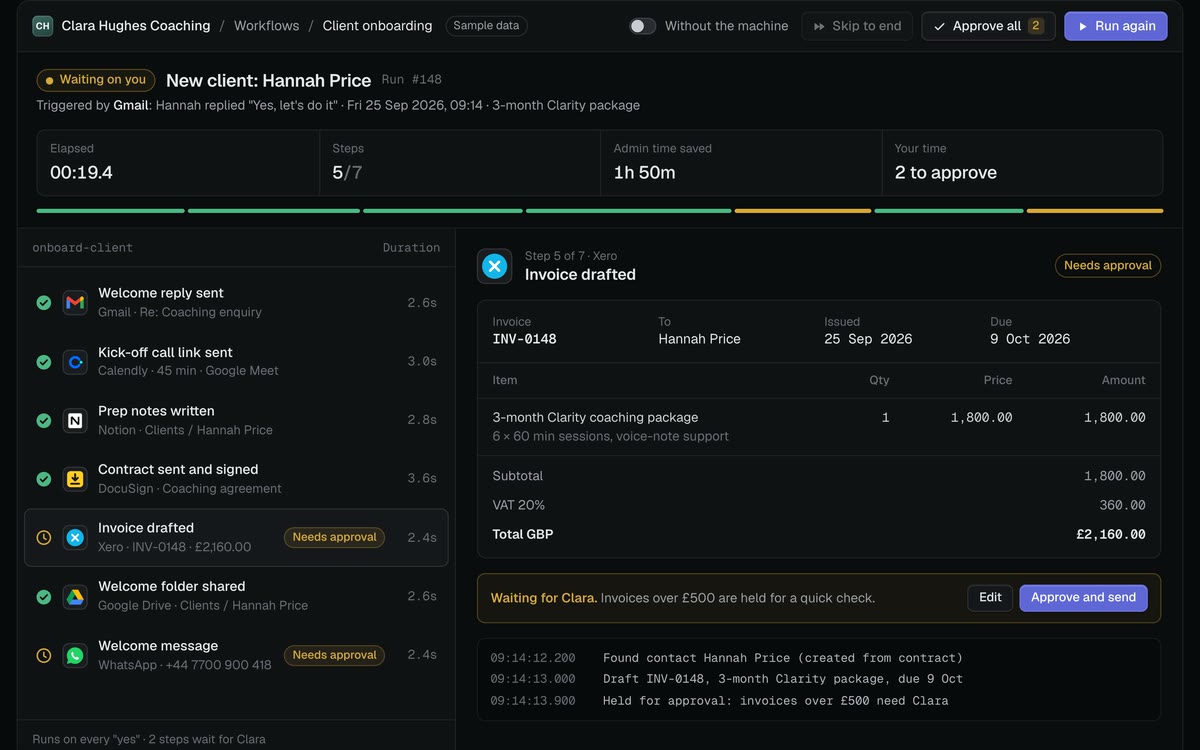Open the Client onboarding breadcrumb
Screen dimensions: 1200x750
point(377,26)
